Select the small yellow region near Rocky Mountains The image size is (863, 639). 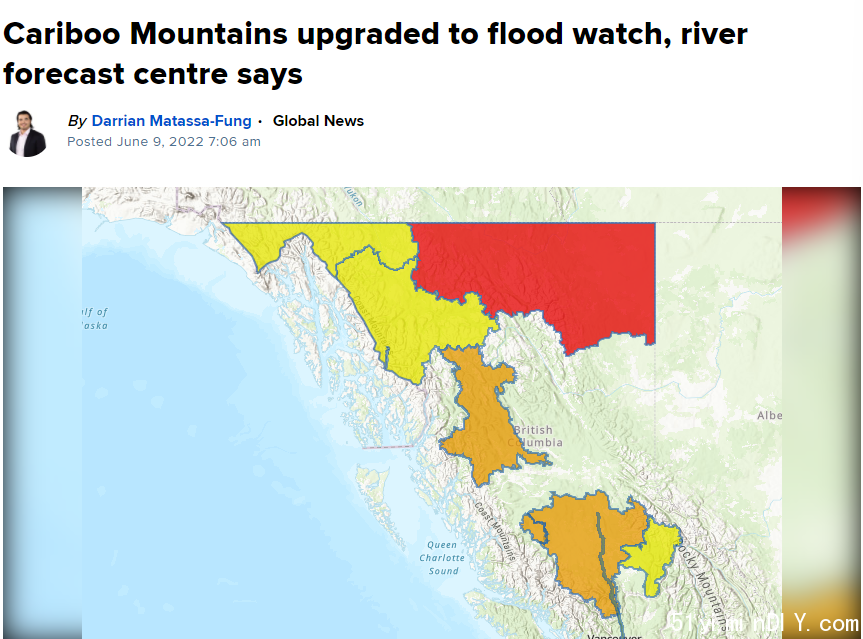653,553
